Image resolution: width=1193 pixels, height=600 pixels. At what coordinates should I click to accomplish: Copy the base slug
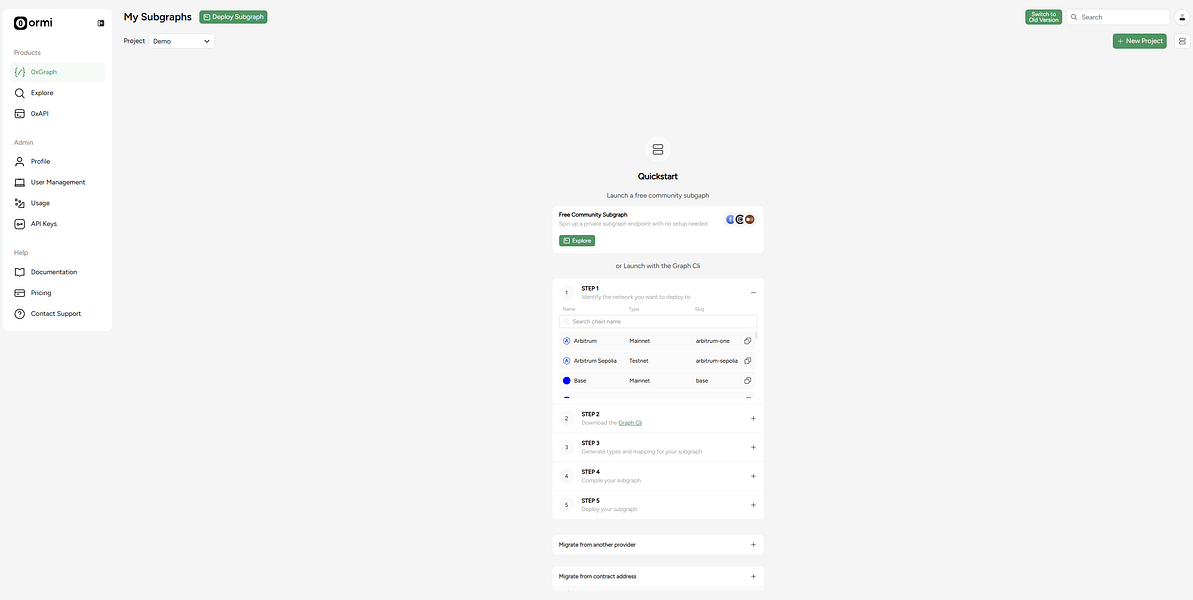point(748,380)
